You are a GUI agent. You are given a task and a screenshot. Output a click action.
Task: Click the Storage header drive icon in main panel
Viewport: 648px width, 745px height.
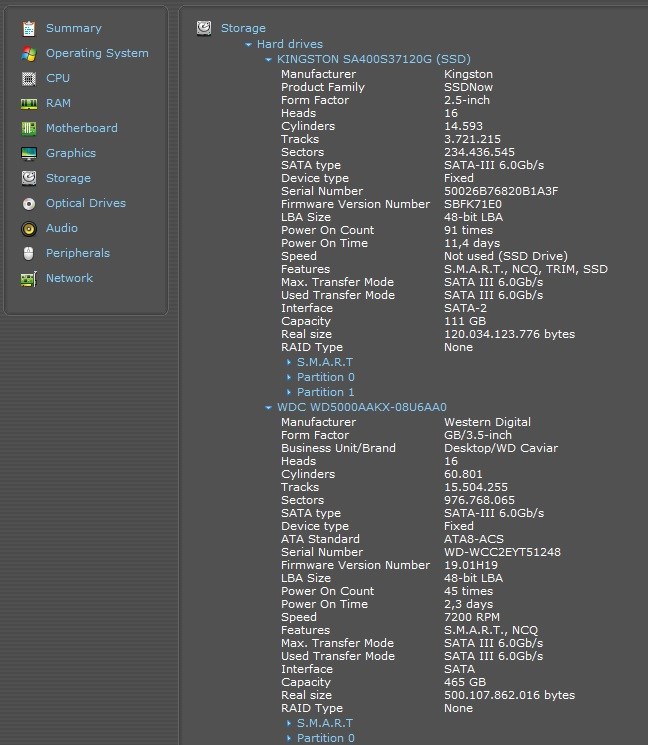click(204, 28)
